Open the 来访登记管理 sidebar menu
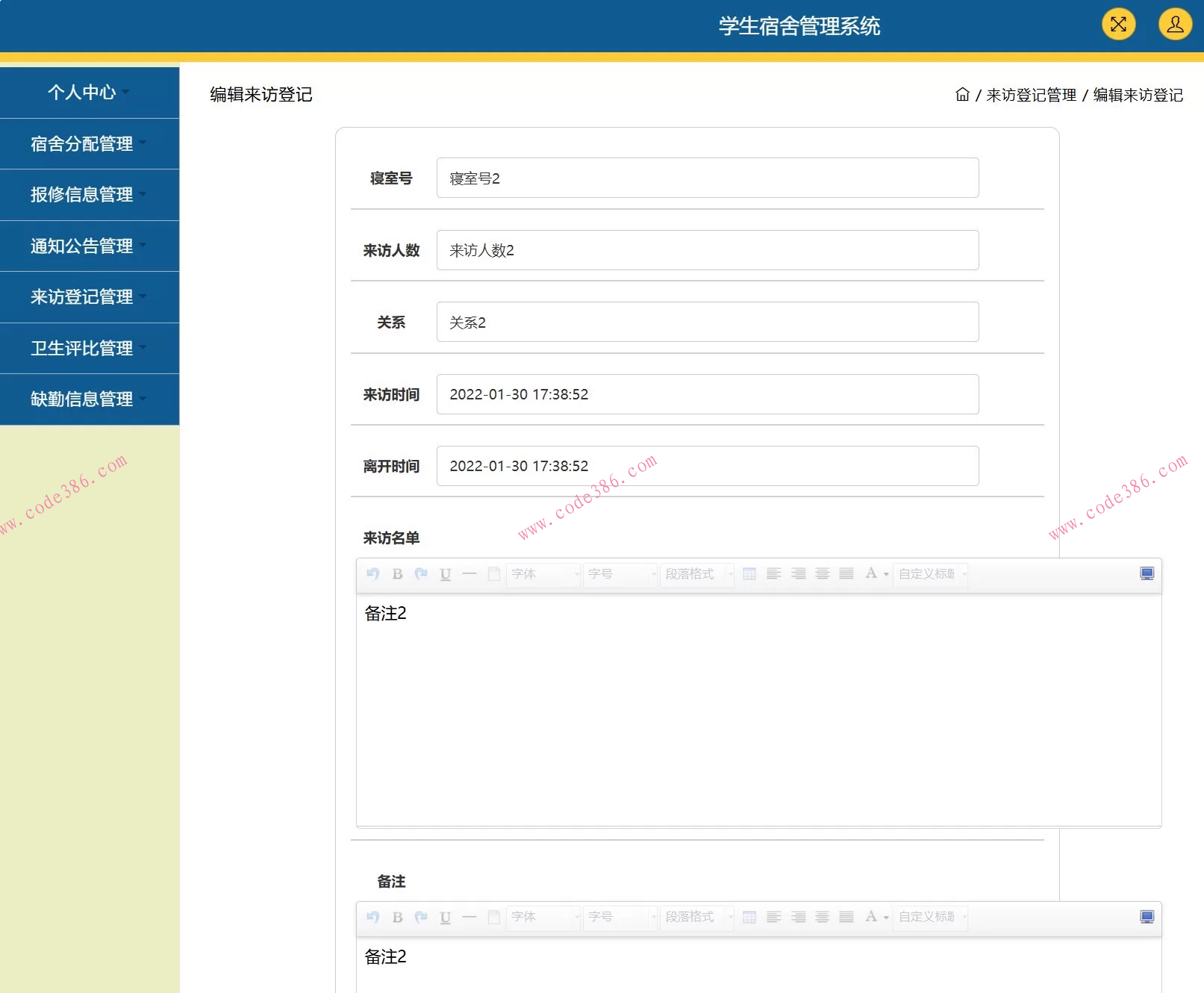This screenshot has height=993, width=1204. tap(81, 296)
